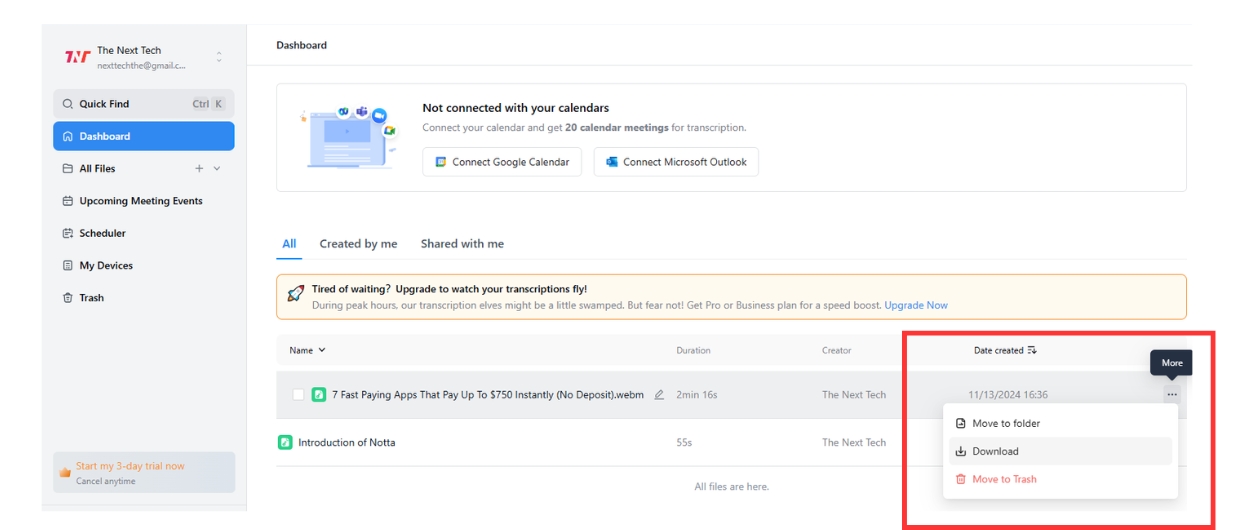
Task: Rename 7 Fast Paying Apps with the pencil icon
Action: point(659,395)
